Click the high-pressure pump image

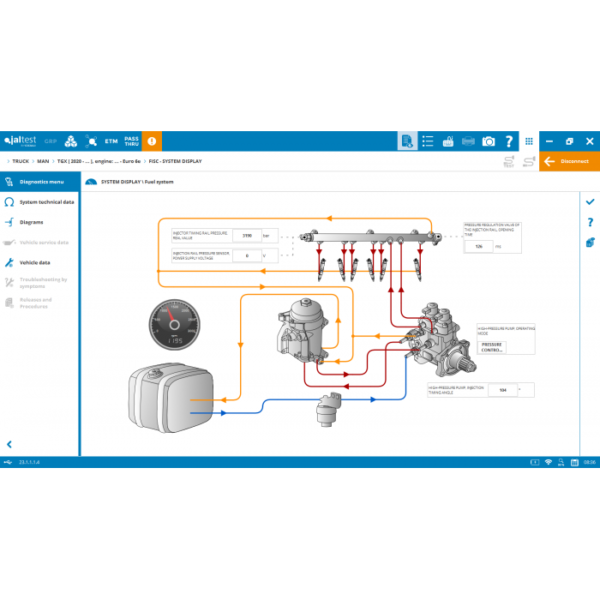point(440,339)
